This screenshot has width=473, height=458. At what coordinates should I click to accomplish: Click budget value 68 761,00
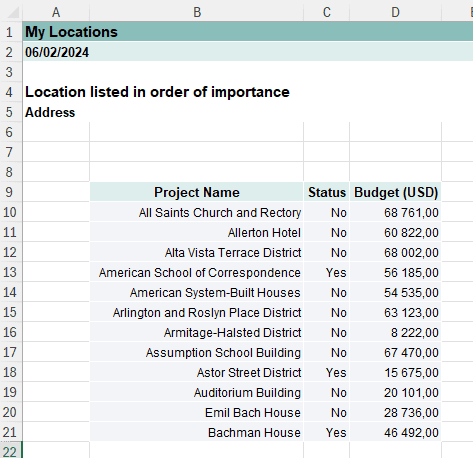pos(395,212)
